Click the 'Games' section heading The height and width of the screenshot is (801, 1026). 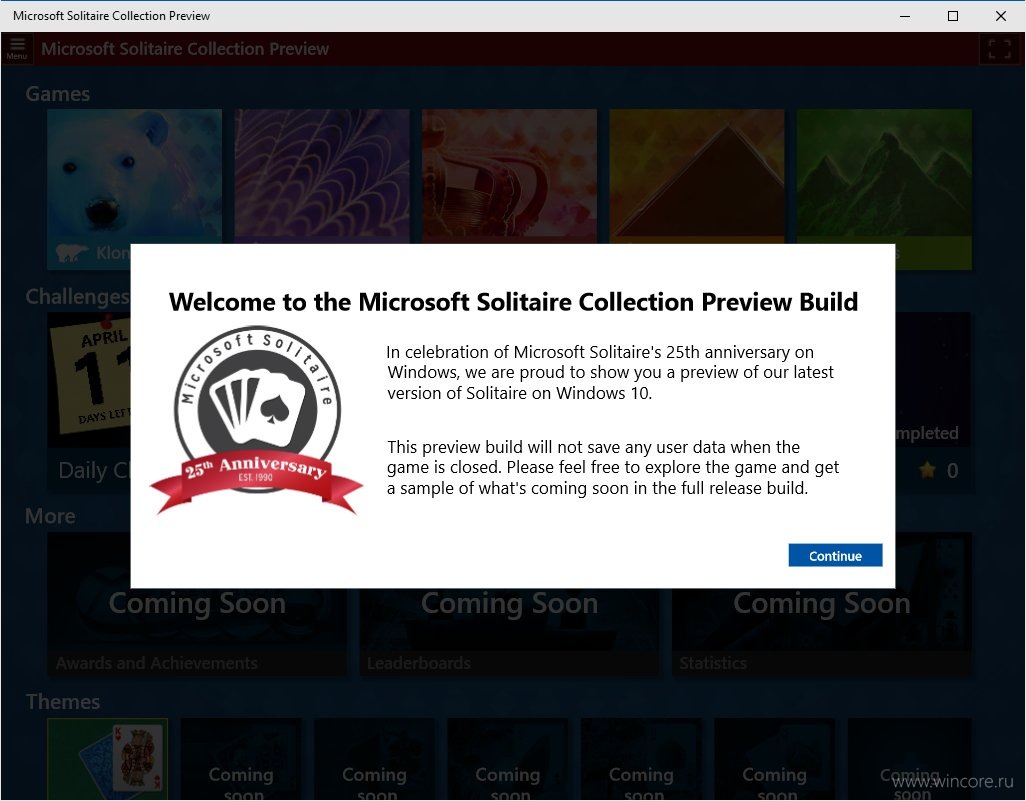pos(58,94)
